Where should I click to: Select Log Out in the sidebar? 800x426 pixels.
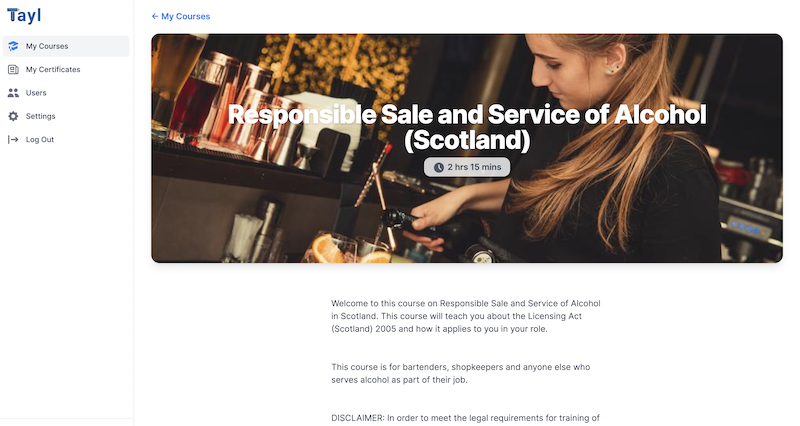pyautogui.click(x=66, y=139)
